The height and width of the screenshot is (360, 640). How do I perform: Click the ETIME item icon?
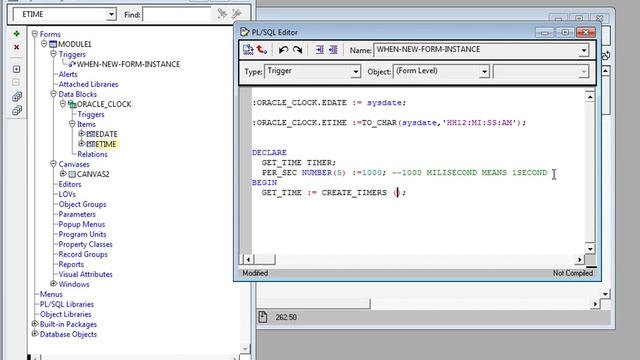point(91,144)
